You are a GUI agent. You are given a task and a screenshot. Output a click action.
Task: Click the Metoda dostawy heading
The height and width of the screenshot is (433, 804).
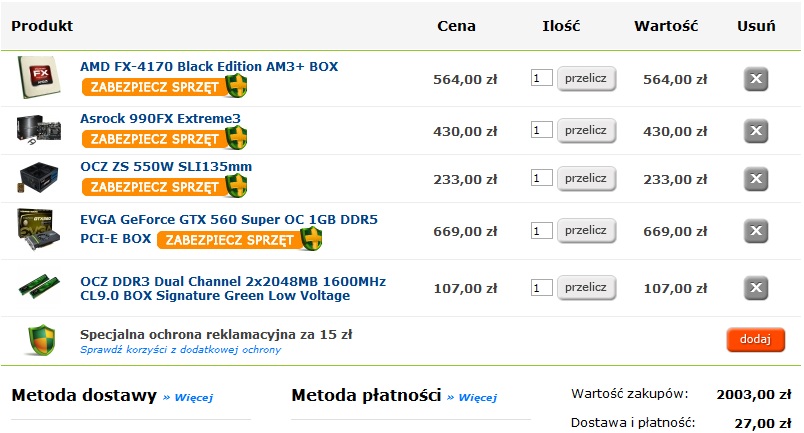coord(84,395)
